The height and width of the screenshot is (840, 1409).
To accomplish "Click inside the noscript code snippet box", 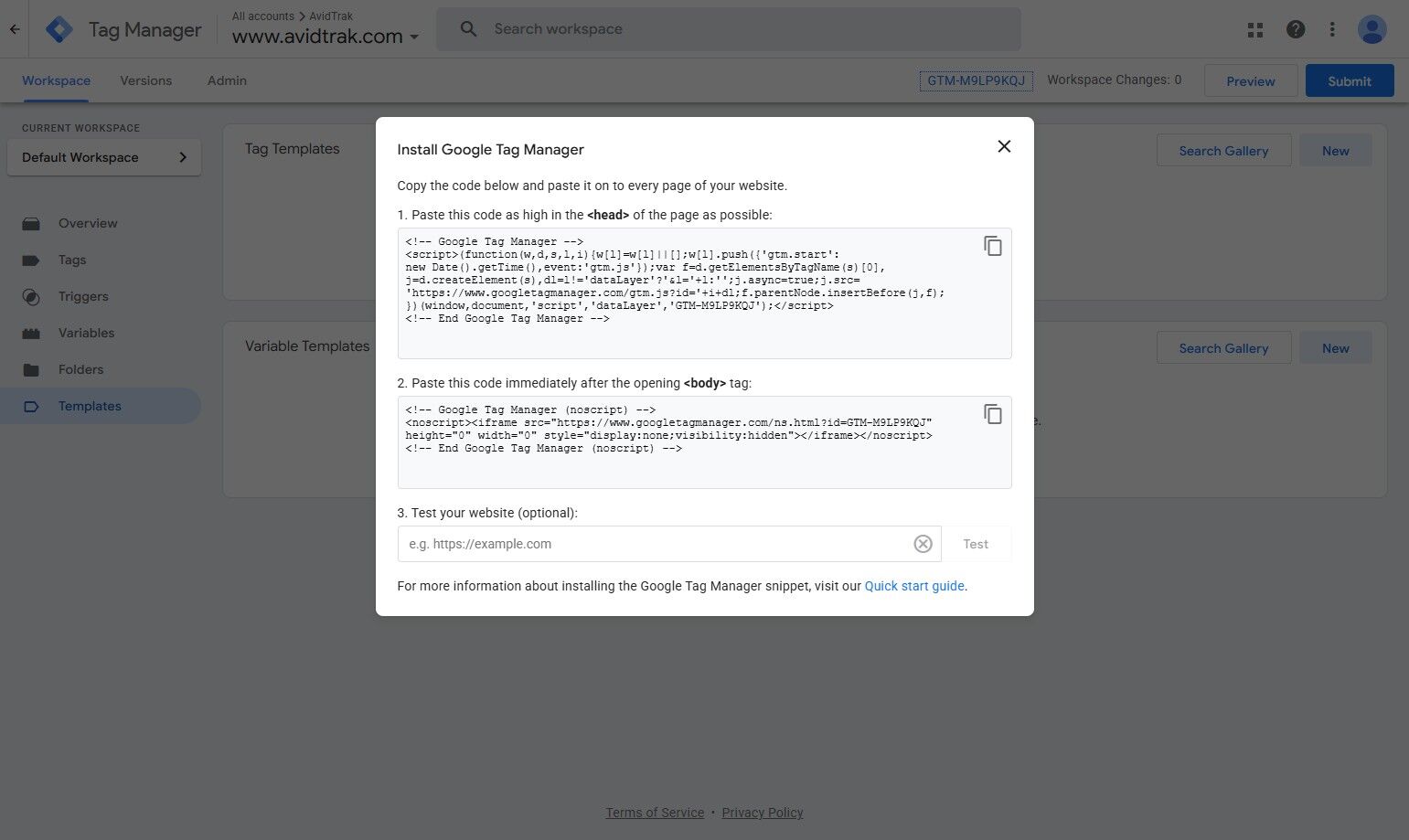I will tap(704, 442).
